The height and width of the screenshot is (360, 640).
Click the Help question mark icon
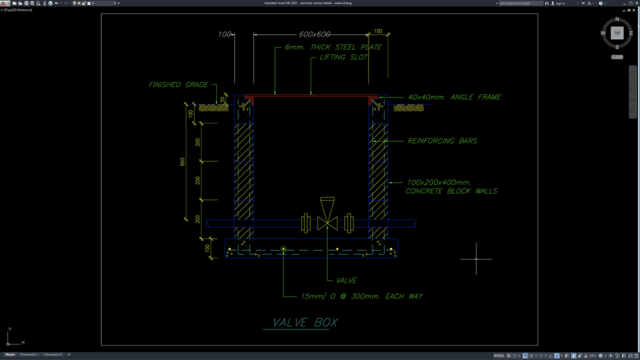click(601, 3)
